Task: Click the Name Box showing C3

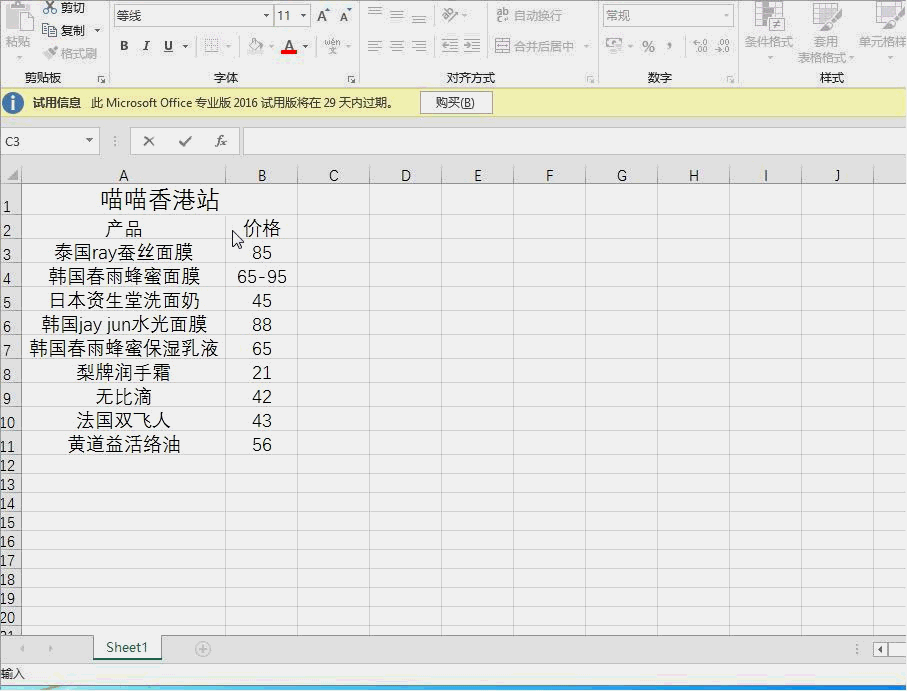Action: (x=41, y=141)
